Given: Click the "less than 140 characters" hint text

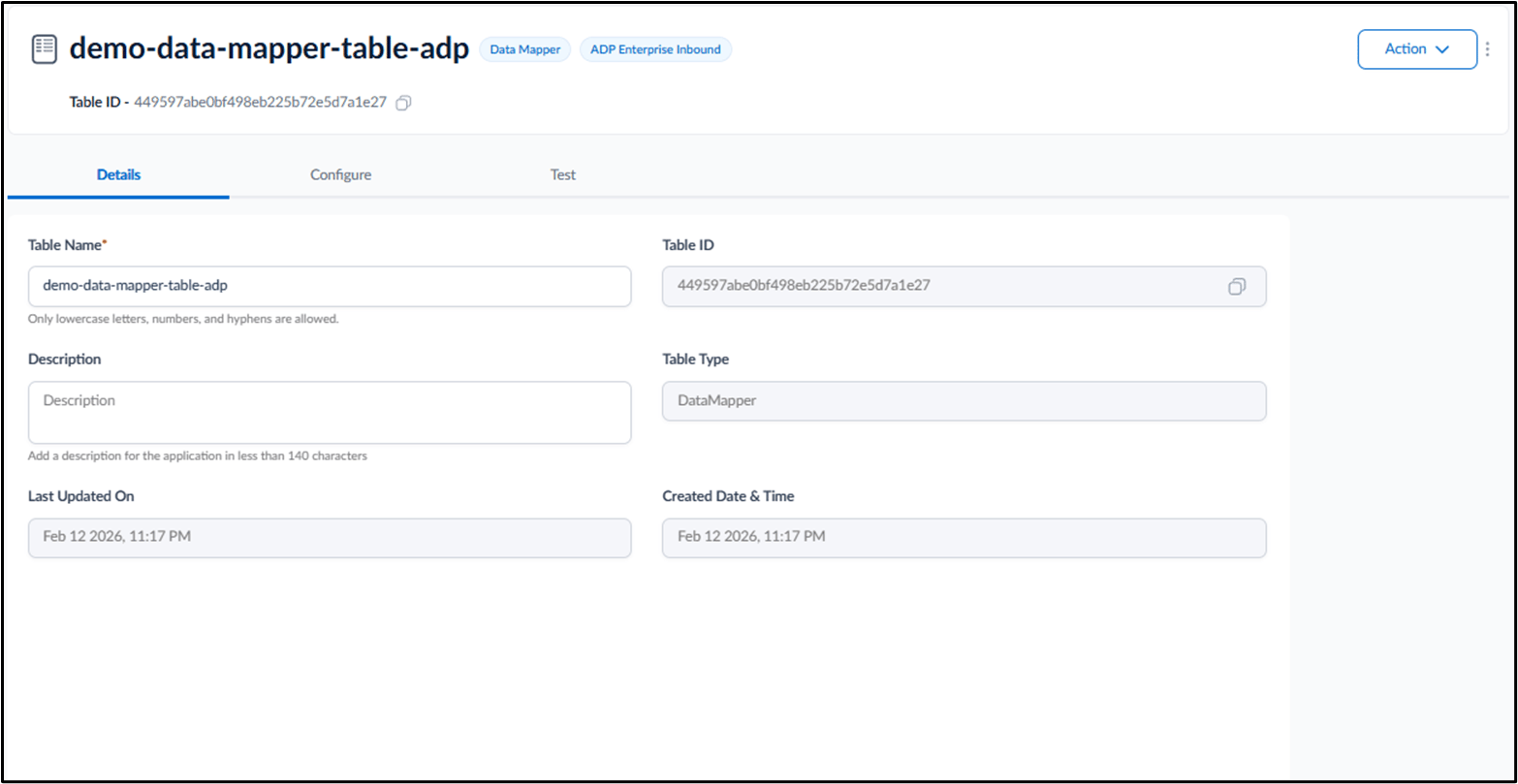Looking at the screenshot, I should [198, 455].
